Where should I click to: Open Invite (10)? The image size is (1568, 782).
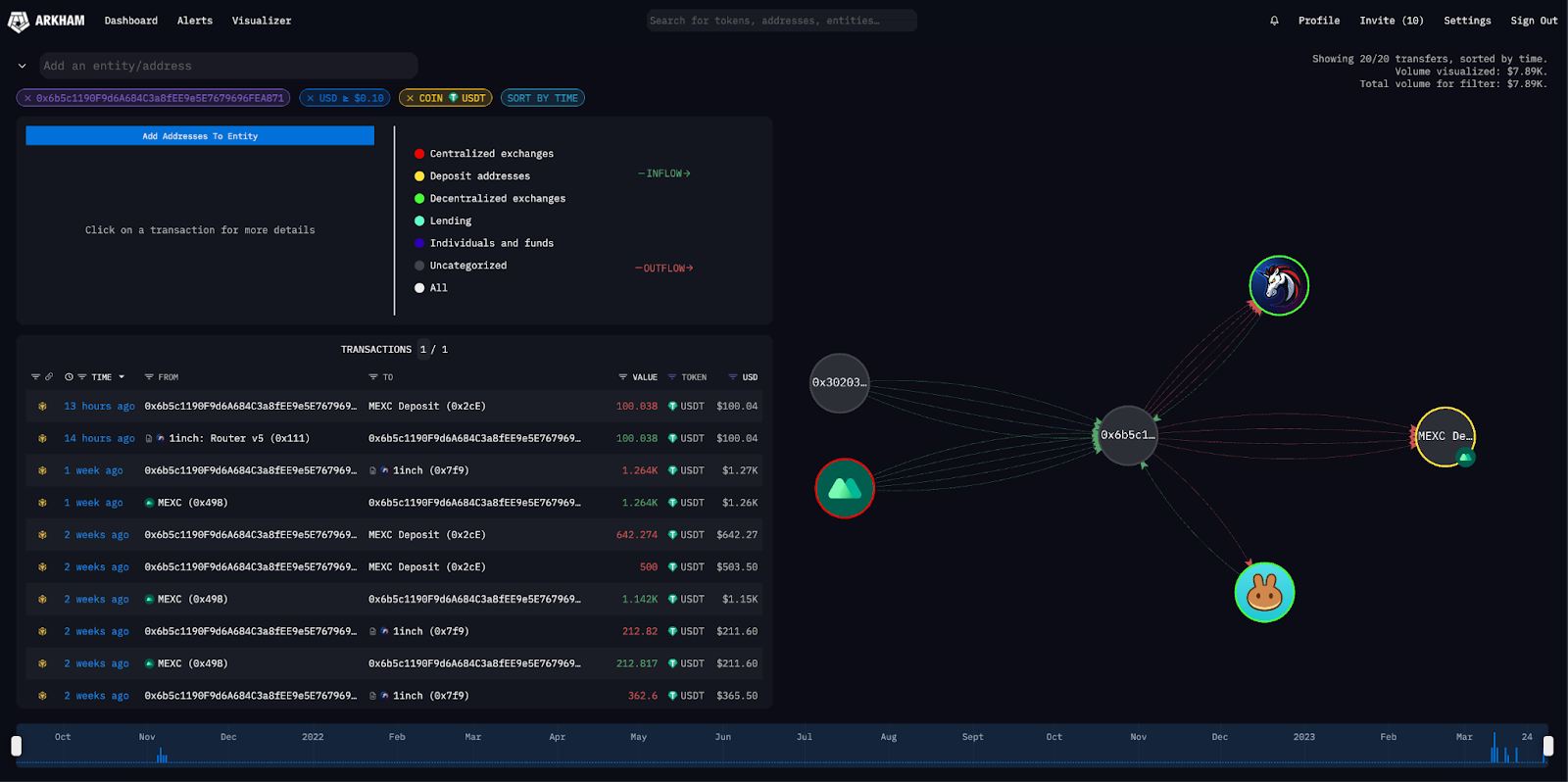pyautogui.click(x=1392, y=21)
